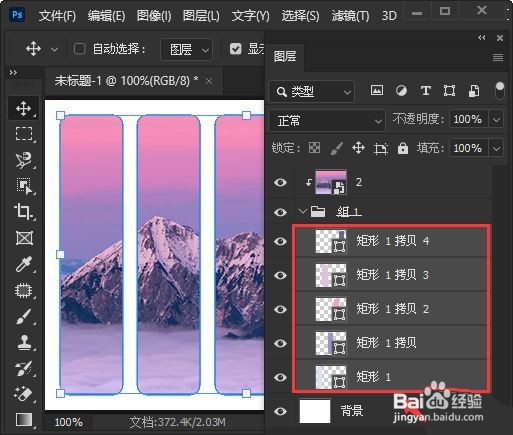Lock image pixels brush icon
Image resolution: width=513 pixels, height=435 pixels.
point(336,148)
